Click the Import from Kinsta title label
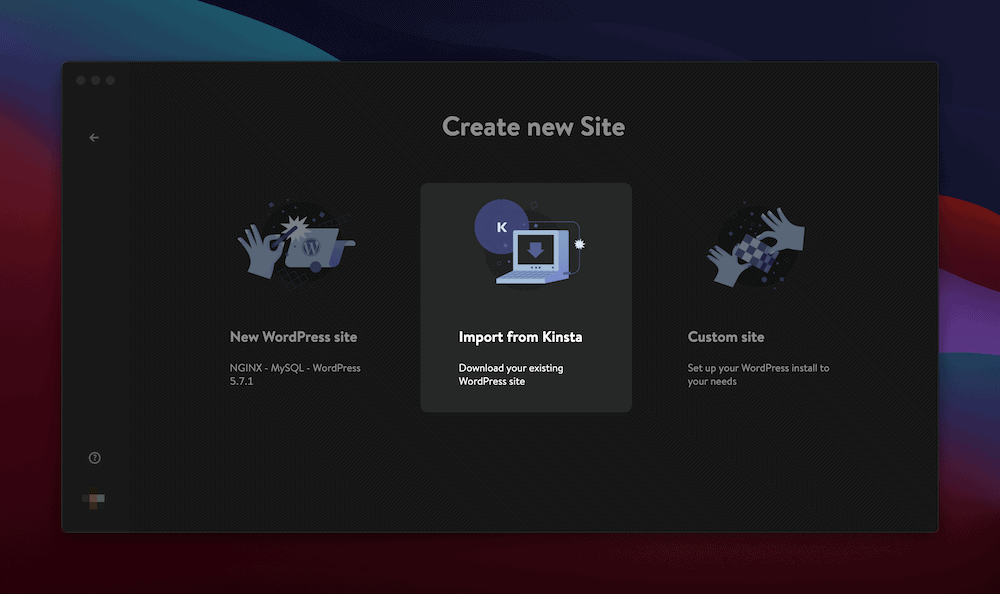Image resolution: width=1000 pixels, height=594 pixels. [x=520, y=337]
